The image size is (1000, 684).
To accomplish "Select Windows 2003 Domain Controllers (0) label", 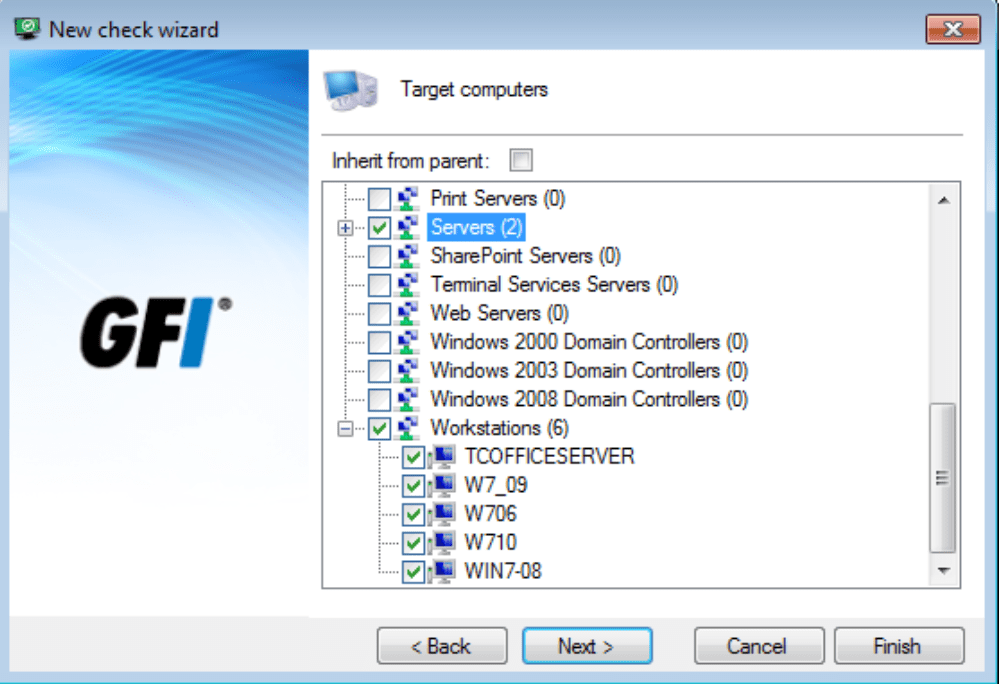I will click(x=589, y=371).
